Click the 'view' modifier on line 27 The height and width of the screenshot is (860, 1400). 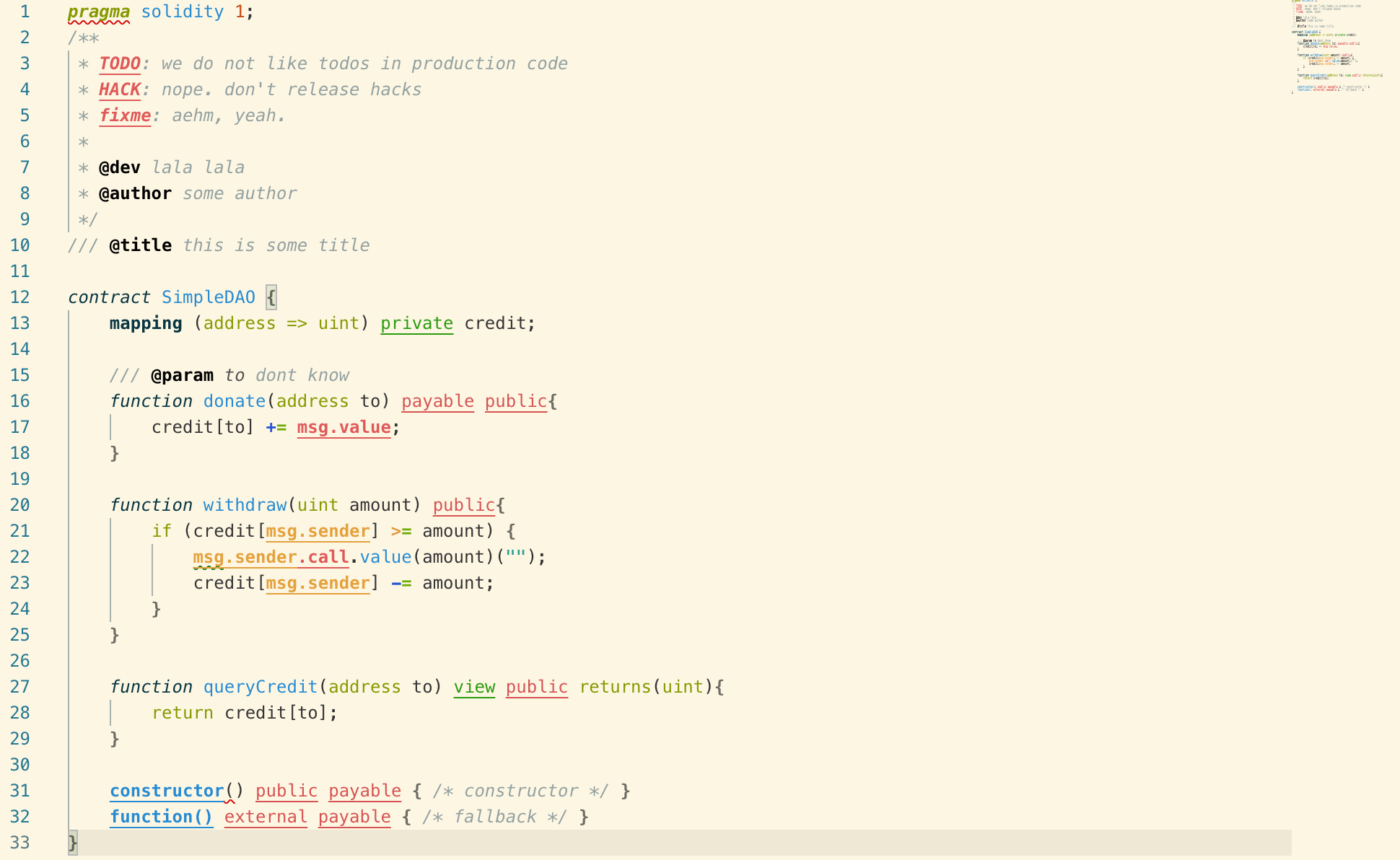point(475,688)
